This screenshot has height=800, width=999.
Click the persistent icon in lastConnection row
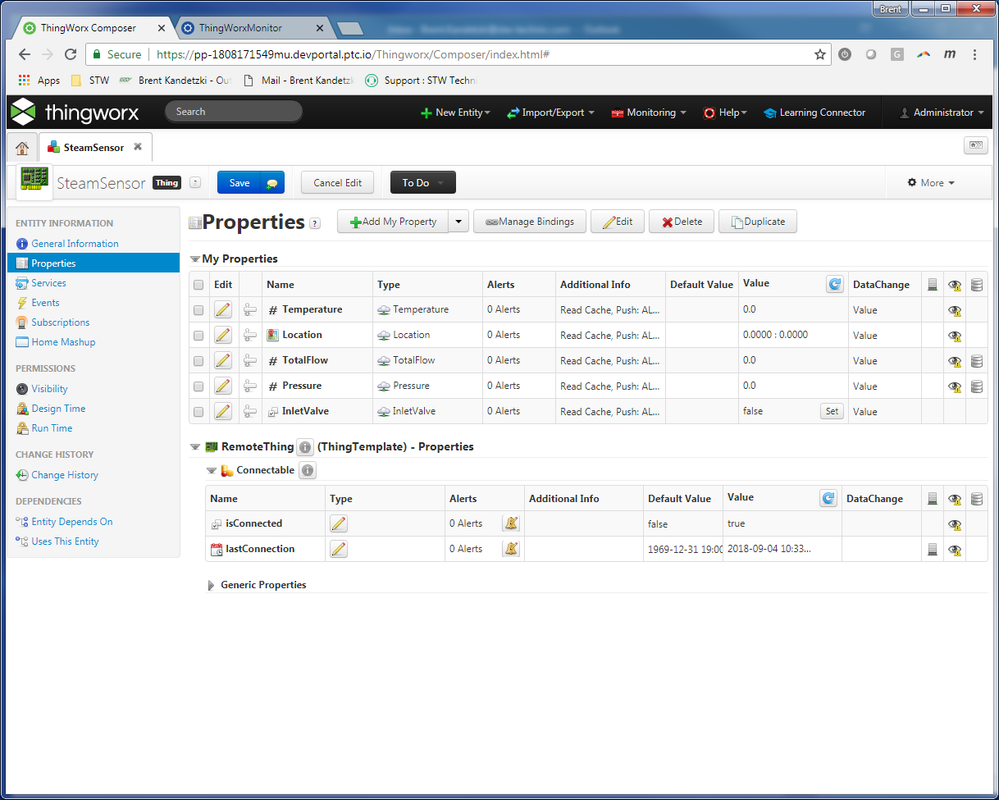932,549
